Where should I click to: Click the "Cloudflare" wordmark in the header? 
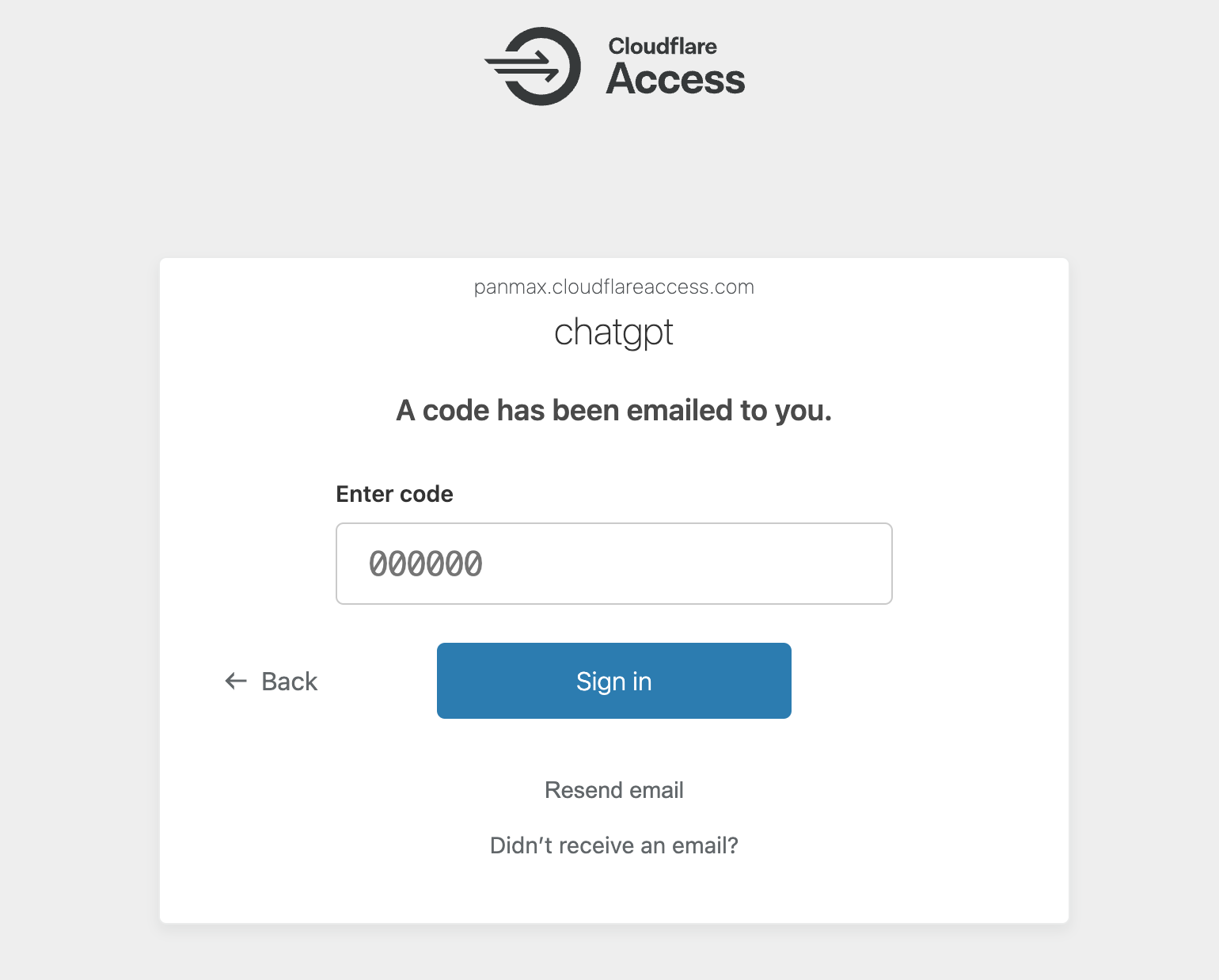[663, 47]
